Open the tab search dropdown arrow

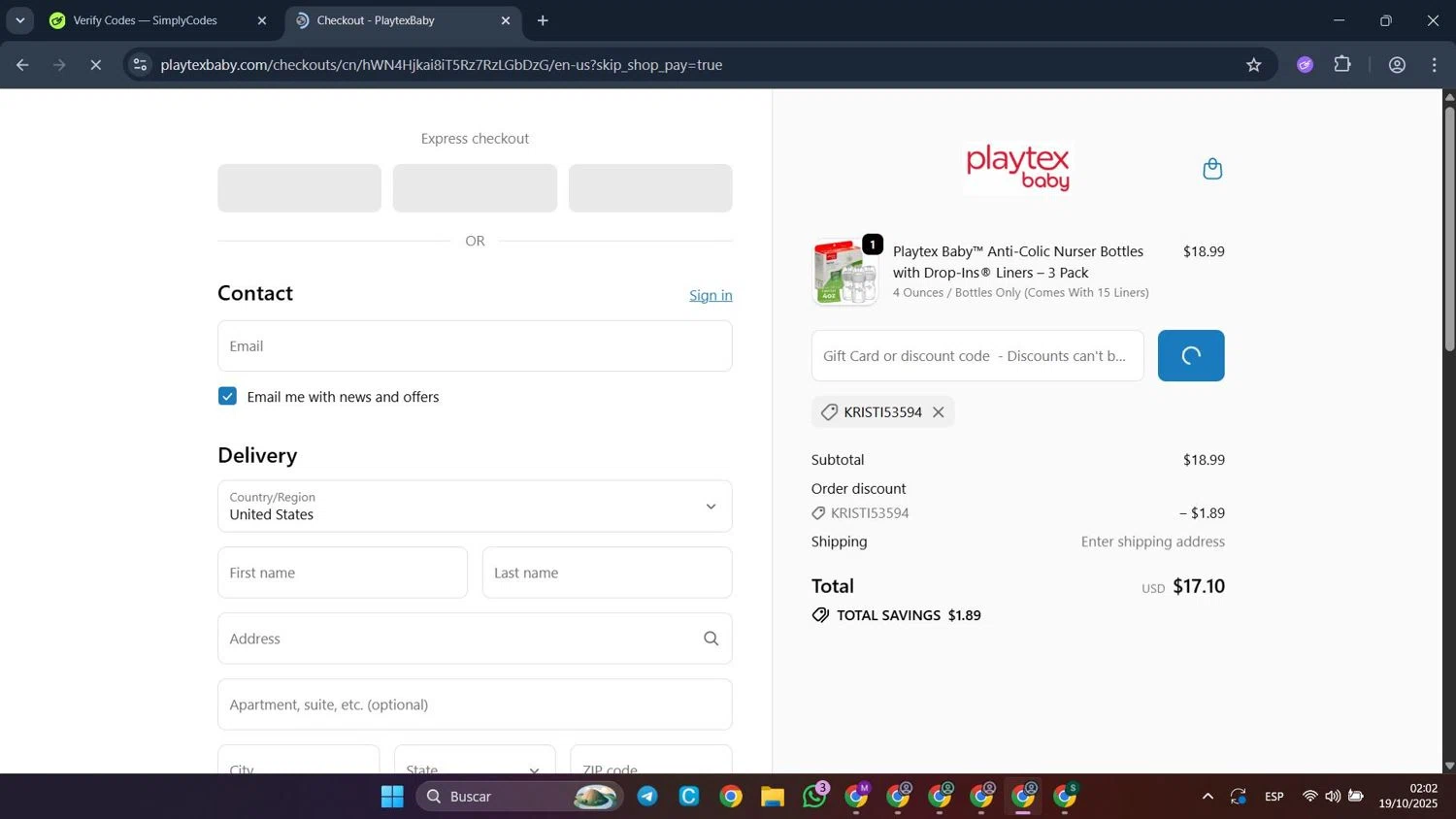pyautogui.click(x=19, y=20)
